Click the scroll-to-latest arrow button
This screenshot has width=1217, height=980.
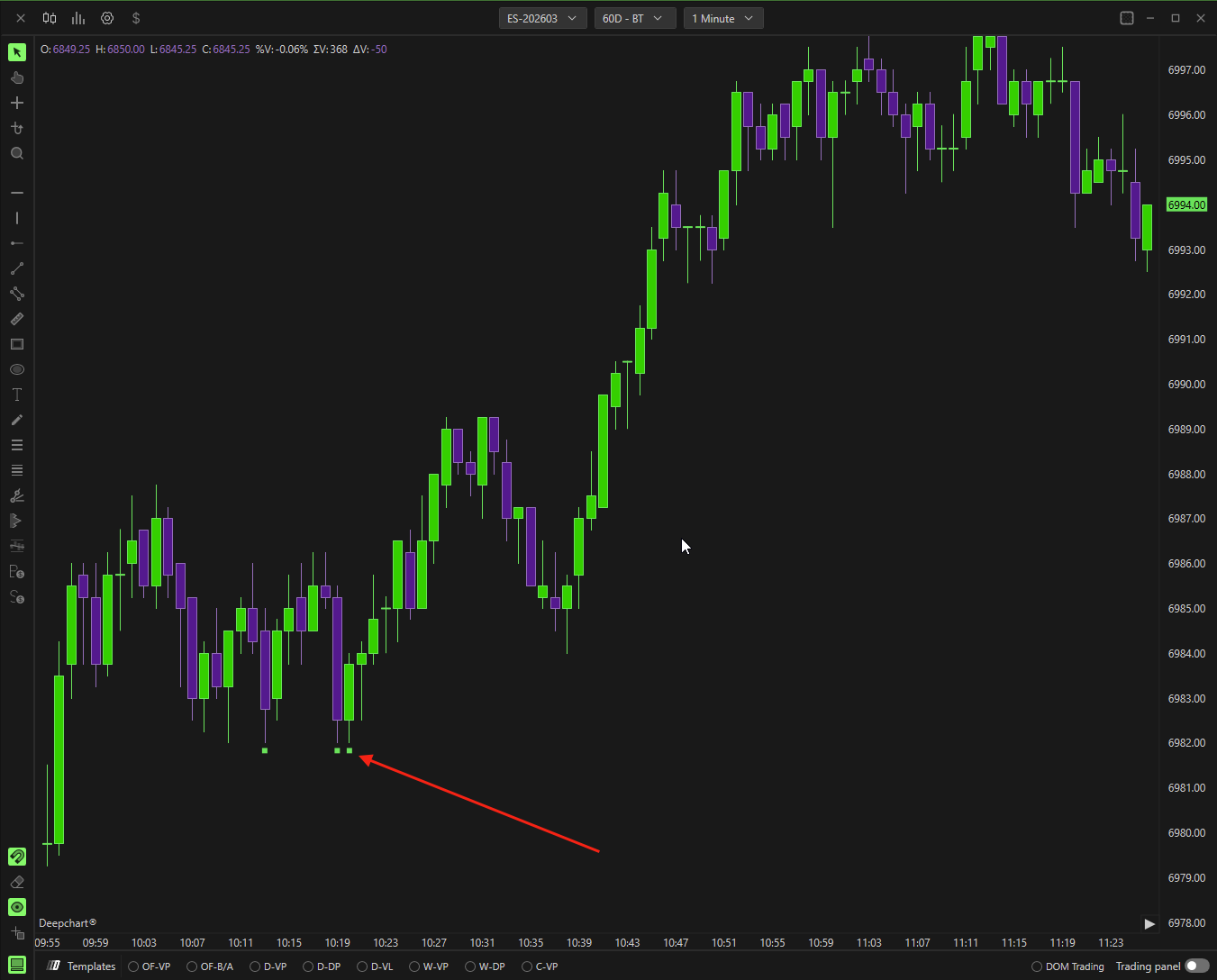1149,923
